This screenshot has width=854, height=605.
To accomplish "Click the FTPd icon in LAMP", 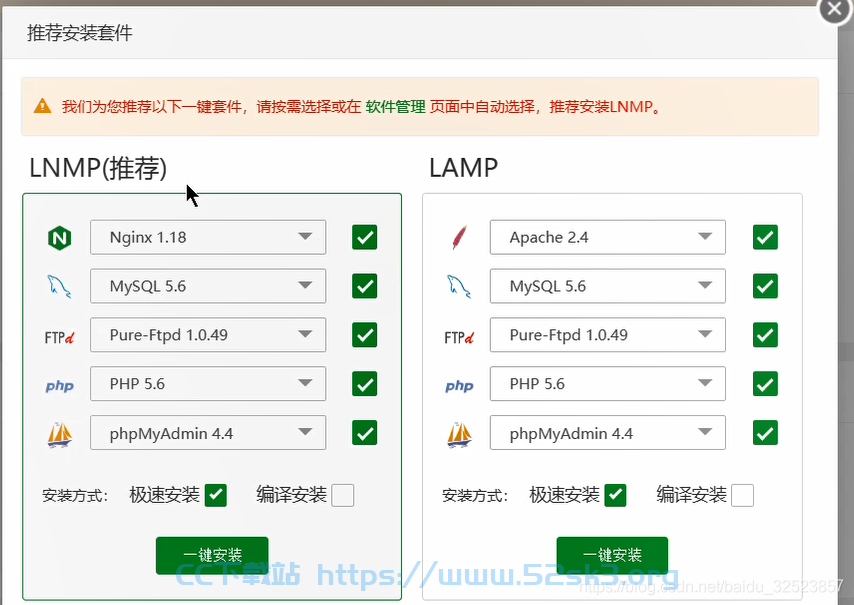I will tap(459, 338).
